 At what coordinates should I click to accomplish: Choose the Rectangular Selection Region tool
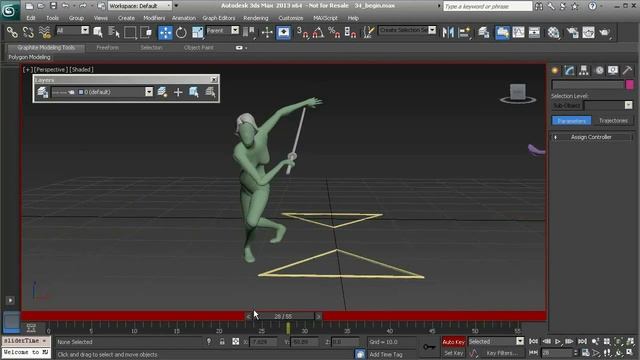click(x=130, y=32)
